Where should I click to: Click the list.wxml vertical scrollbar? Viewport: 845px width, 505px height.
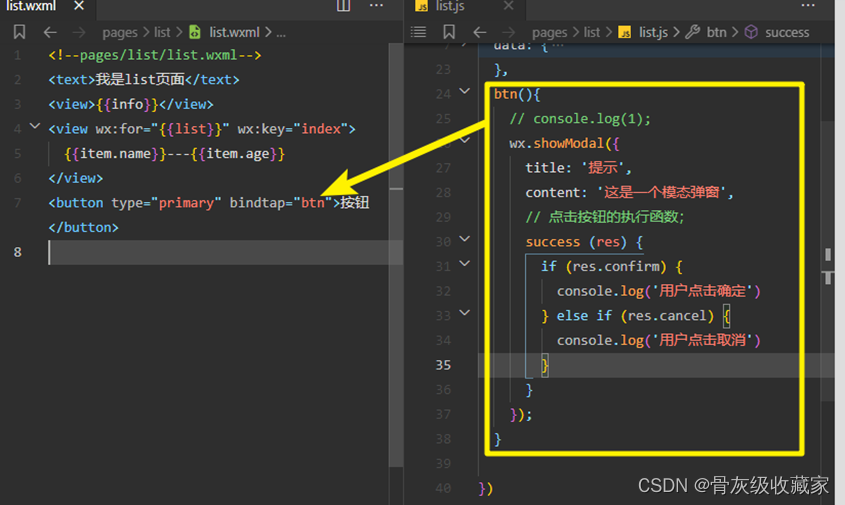pos(396,255)
